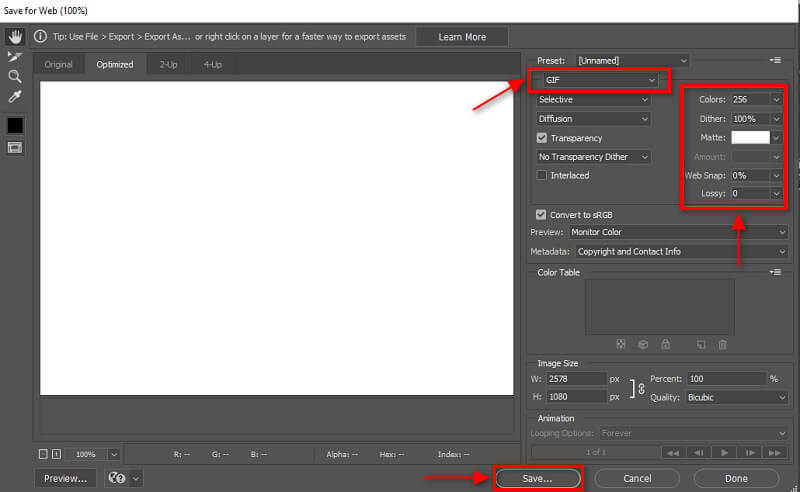This screenshot has width=800, height=492.
Task: Click the Web Snap value field
Action: [x=751, y=175]
